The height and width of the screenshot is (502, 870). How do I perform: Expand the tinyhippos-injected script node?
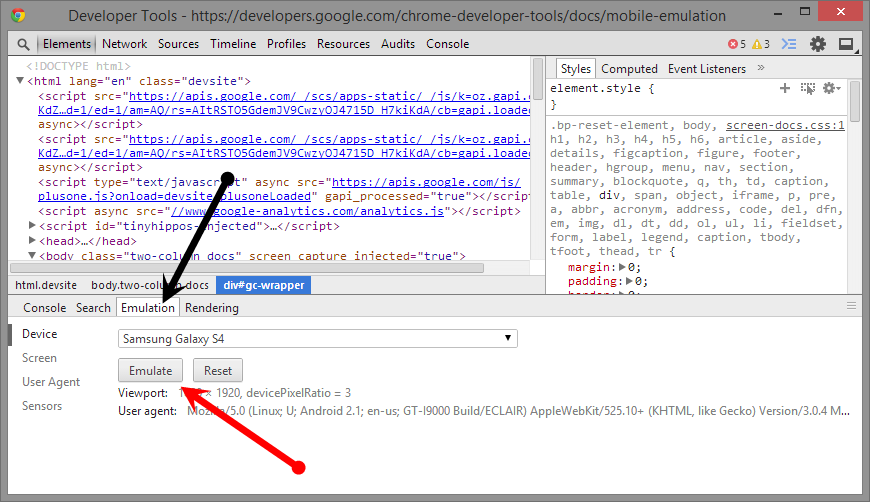pos(32,225)
